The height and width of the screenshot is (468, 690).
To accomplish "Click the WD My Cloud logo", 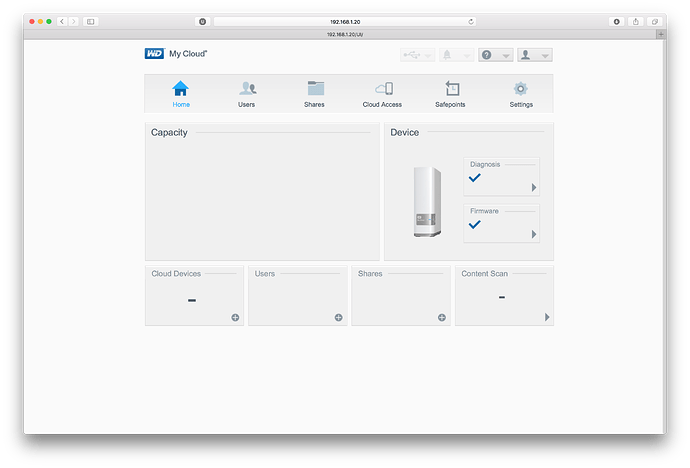I will click(x=176, y=54).
